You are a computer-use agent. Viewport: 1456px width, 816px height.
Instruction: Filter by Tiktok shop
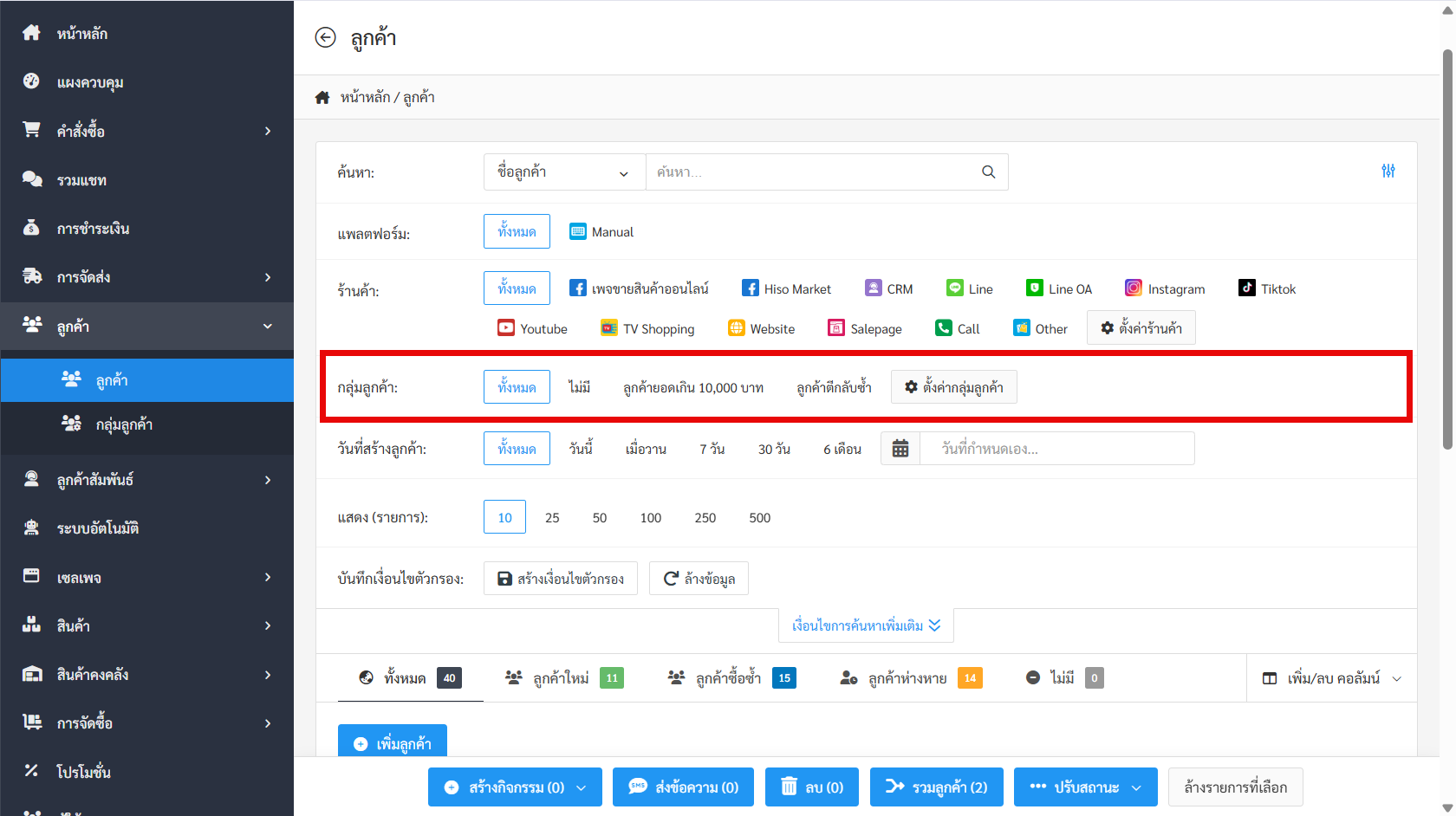point(1267,289)
